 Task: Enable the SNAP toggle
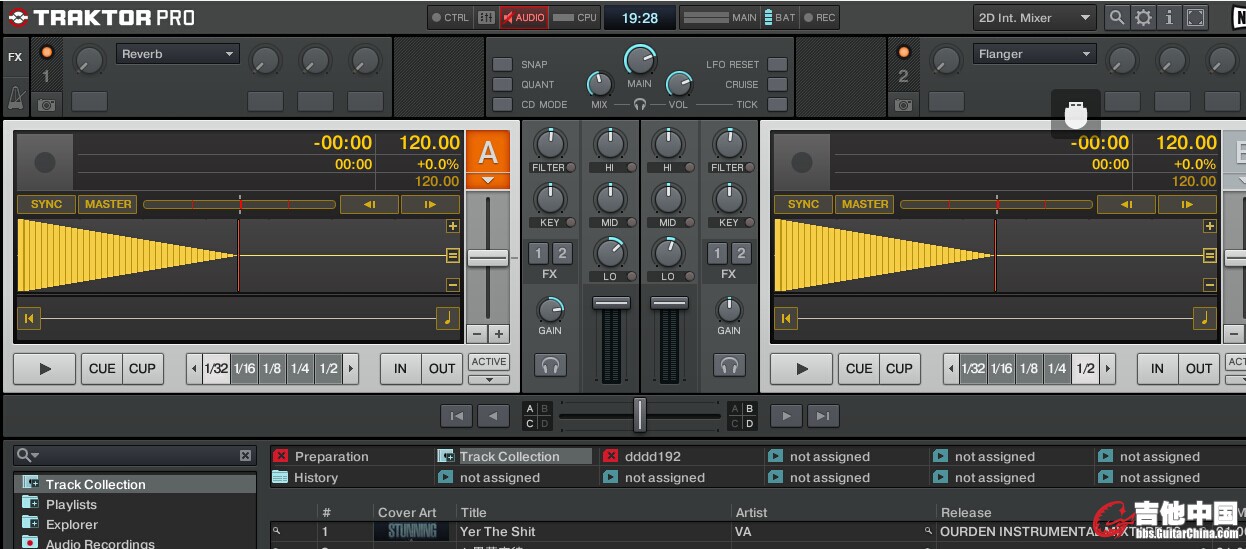pyautogui.click(x=502, y=64)
